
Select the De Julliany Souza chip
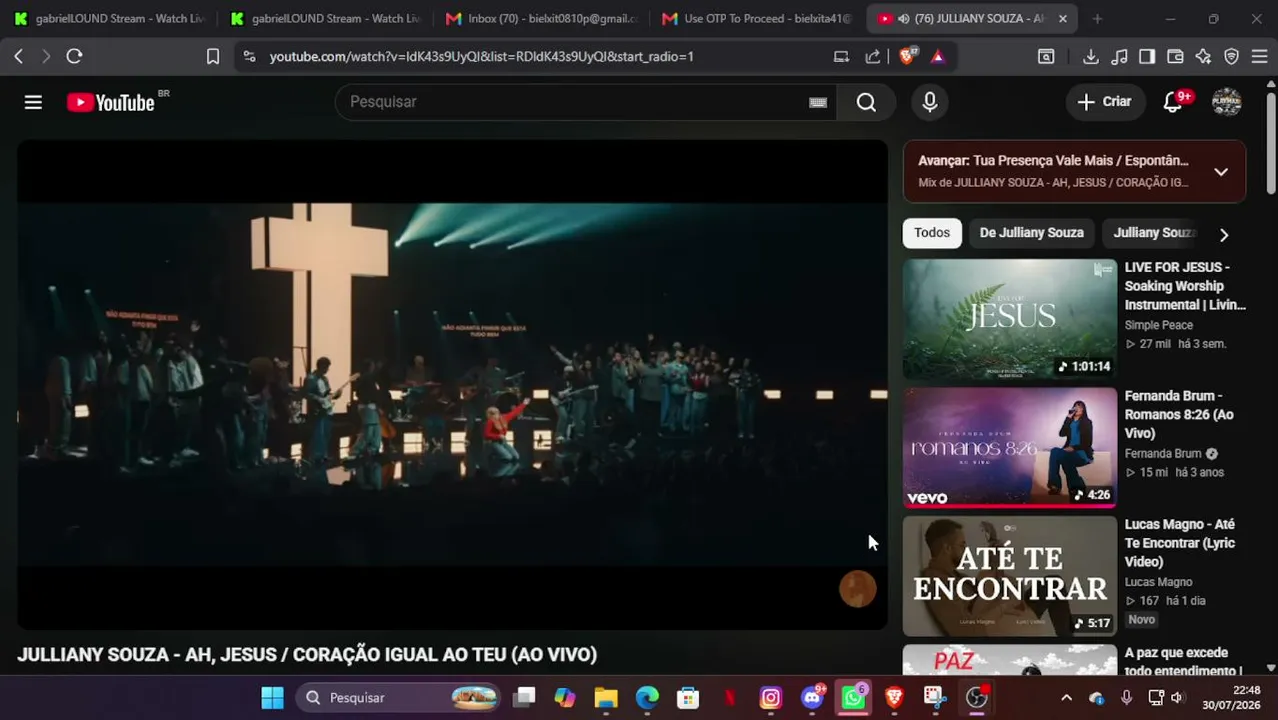coord(1031,233)
